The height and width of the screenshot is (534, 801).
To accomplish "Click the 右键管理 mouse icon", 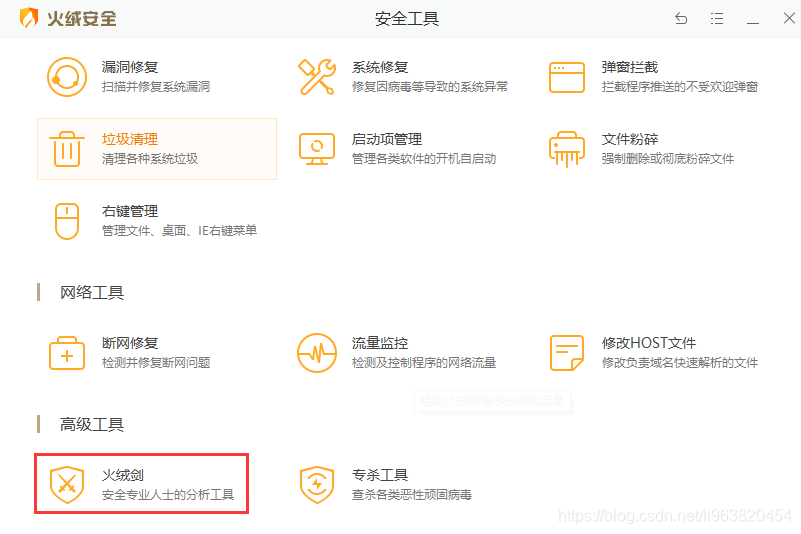I will pos(67,221).
